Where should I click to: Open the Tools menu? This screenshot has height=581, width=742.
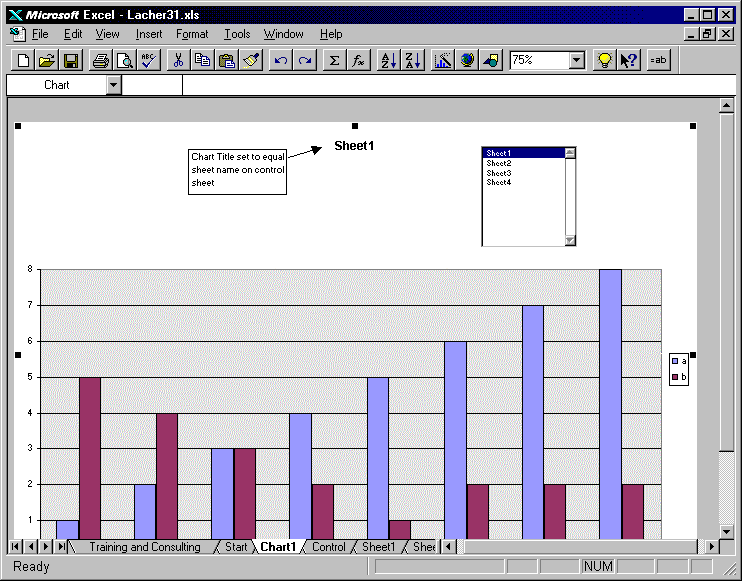(237, 34)
